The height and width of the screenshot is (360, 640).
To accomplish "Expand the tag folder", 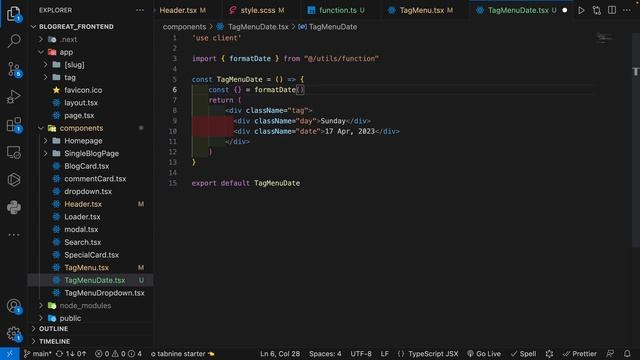I will coord(69,78).
